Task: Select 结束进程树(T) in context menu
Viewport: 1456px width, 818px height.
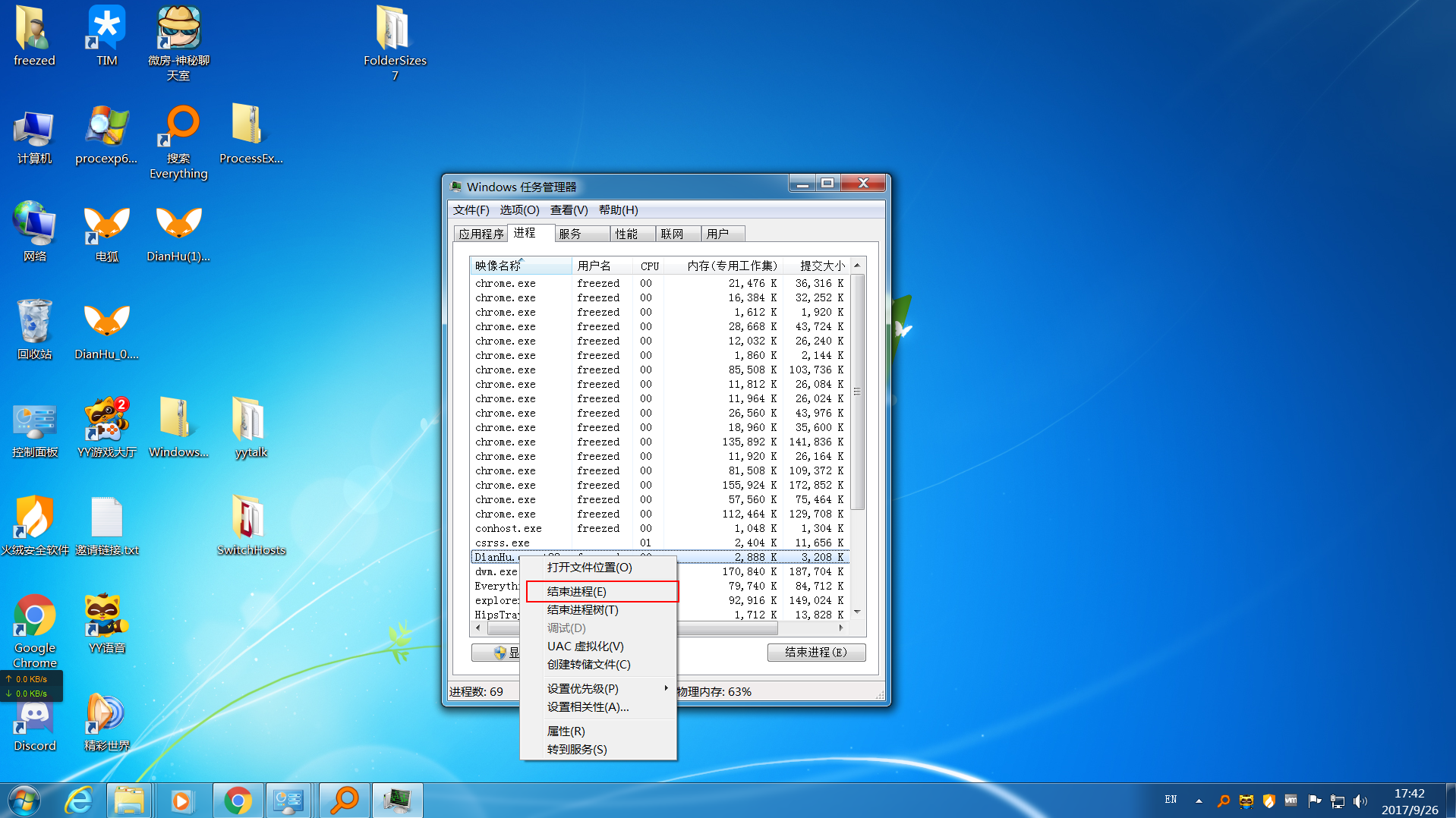Action: click(598, 610)
